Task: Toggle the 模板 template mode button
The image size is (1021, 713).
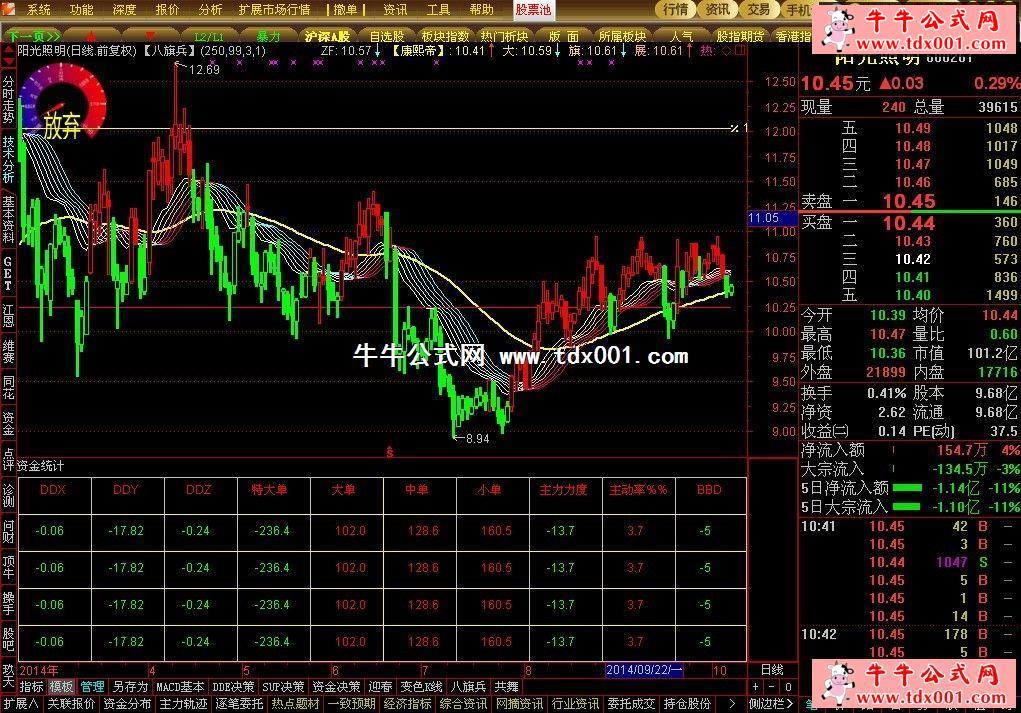Action: (x=62, y=687)
